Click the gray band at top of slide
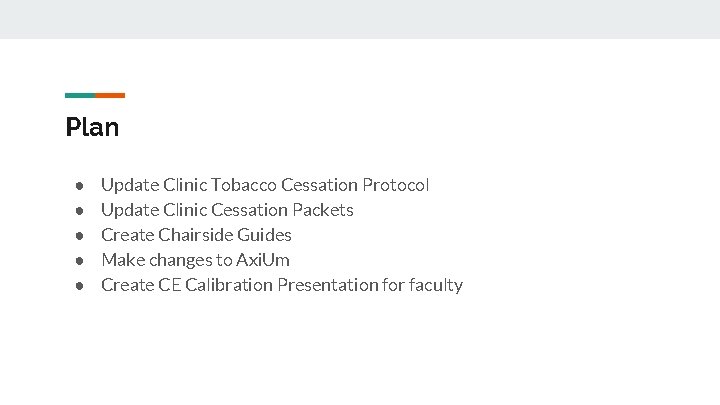 pos(360,19)
